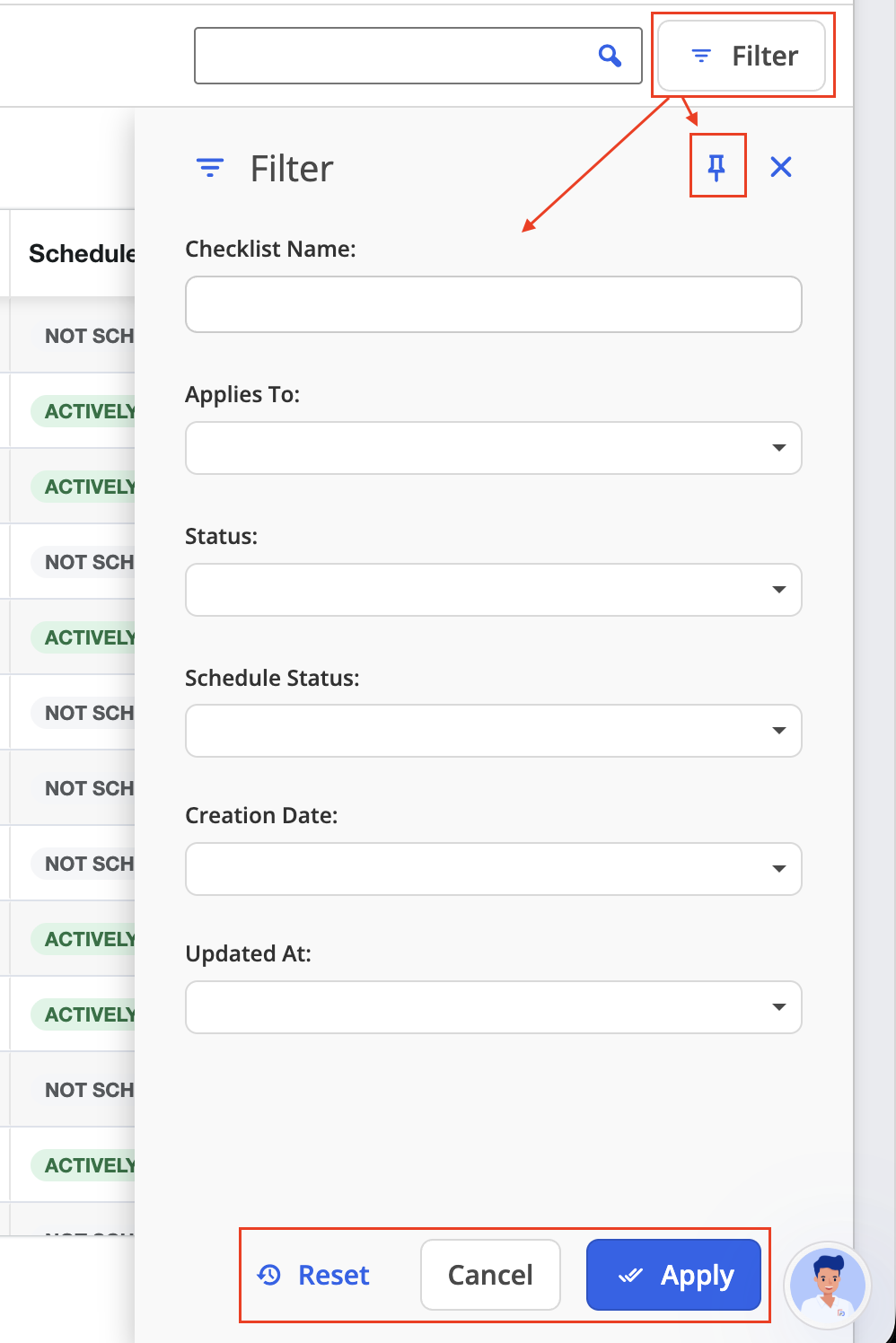Expand the Applies To dropdown

pos(494,448)
